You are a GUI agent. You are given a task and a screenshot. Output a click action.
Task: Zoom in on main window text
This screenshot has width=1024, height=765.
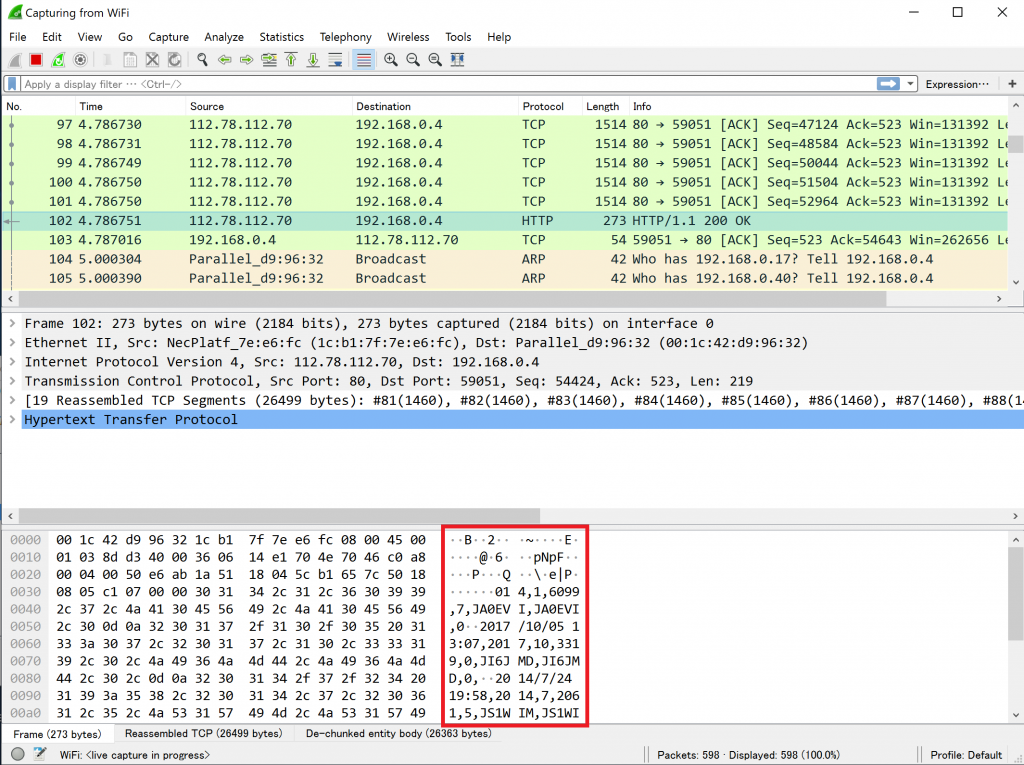(x=391, y=60)
